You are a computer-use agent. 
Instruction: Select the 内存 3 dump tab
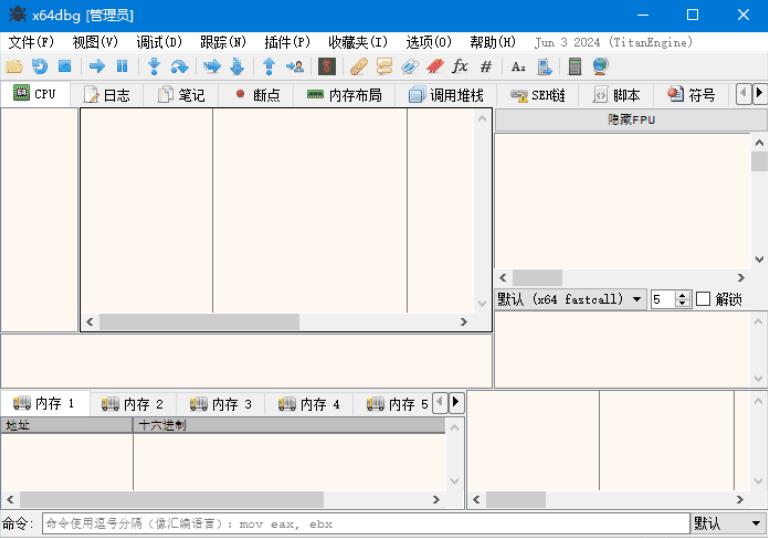pyautogui.click(x=221, y=404)
